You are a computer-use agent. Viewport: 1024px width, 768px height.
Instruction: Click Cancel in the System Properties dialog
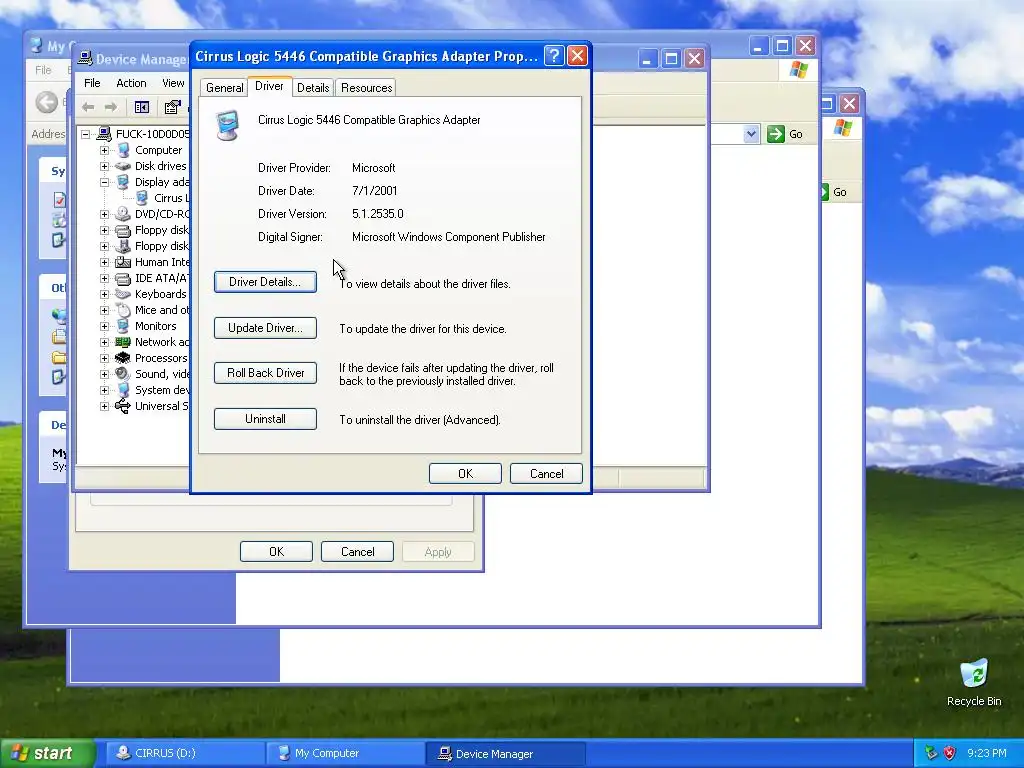click(x=357, y=552)
